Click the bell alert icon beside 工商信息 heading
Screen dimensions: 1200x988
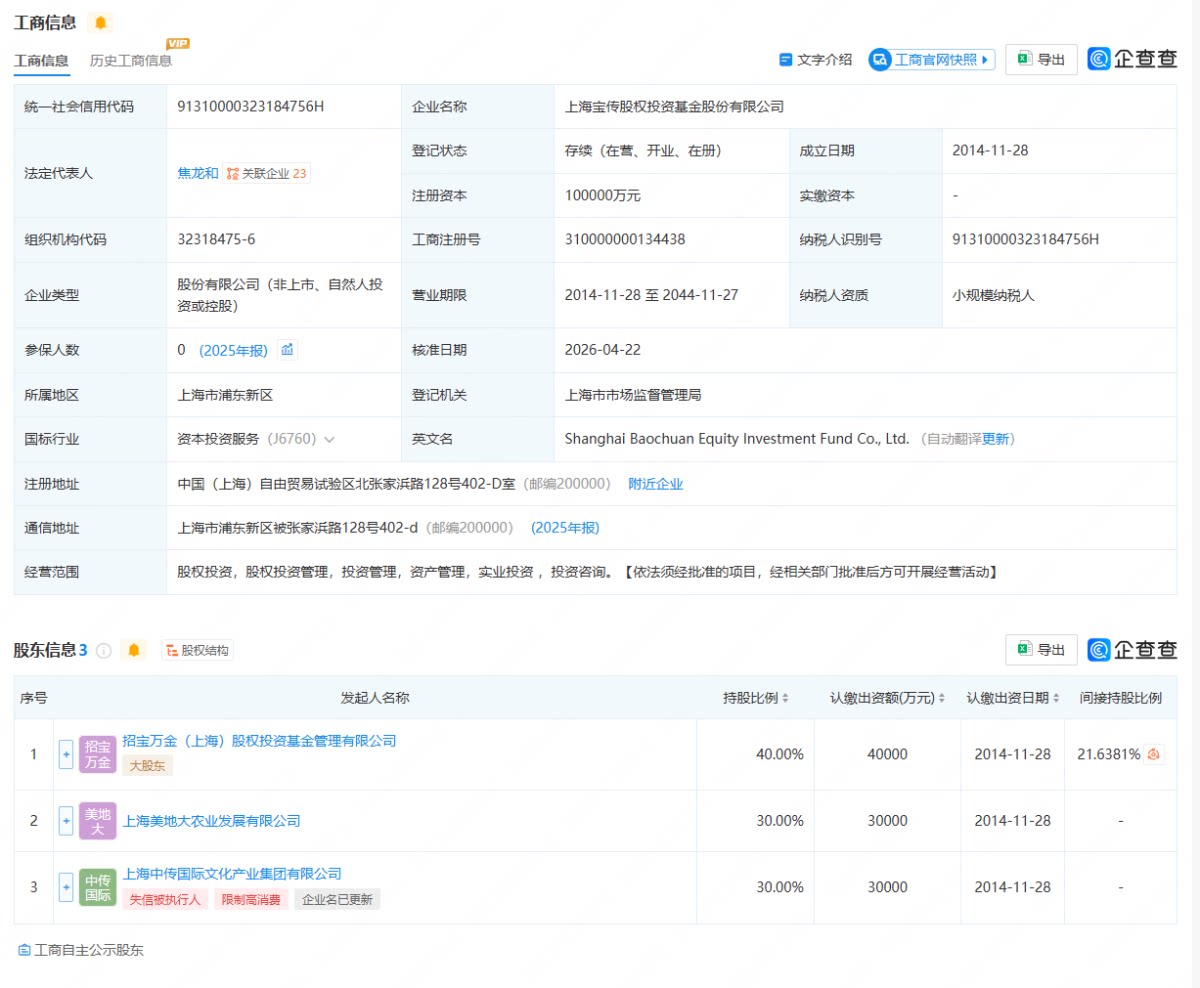pyautogui.click(x=100, y=22)
